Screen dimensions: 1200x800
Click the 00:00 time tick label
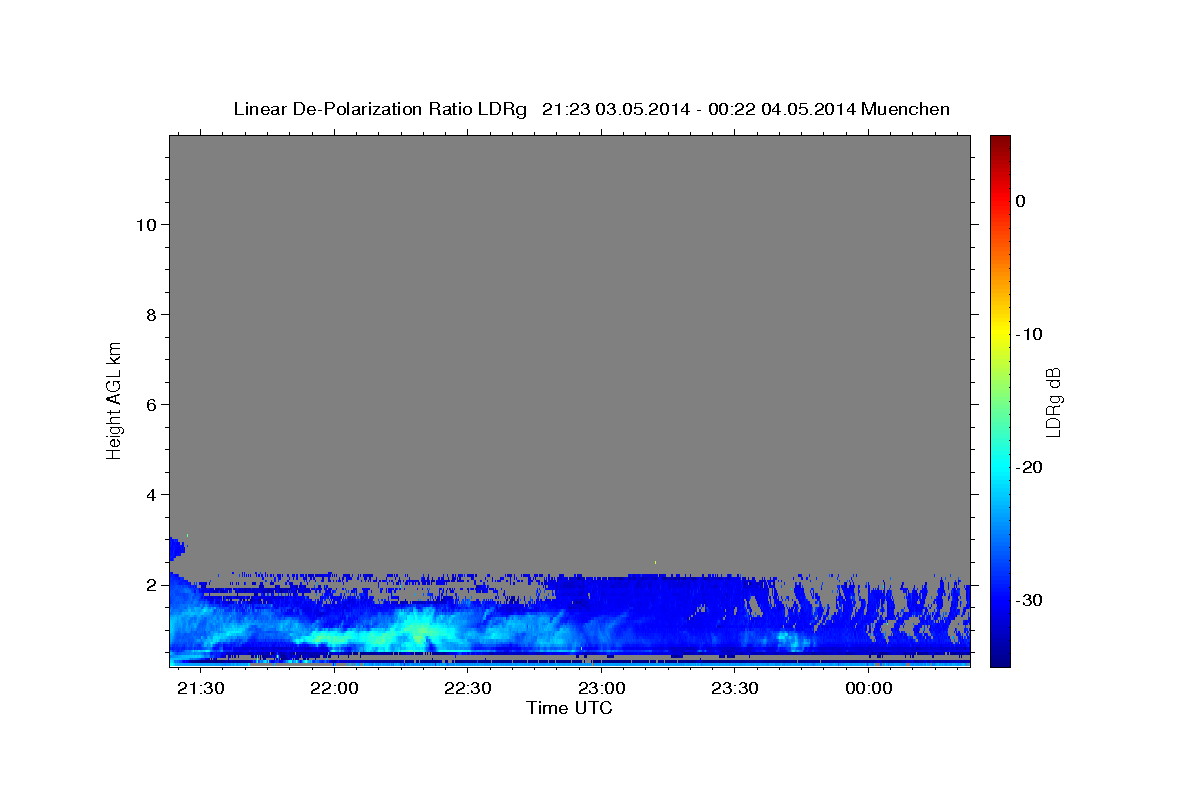tap(869, 689)
